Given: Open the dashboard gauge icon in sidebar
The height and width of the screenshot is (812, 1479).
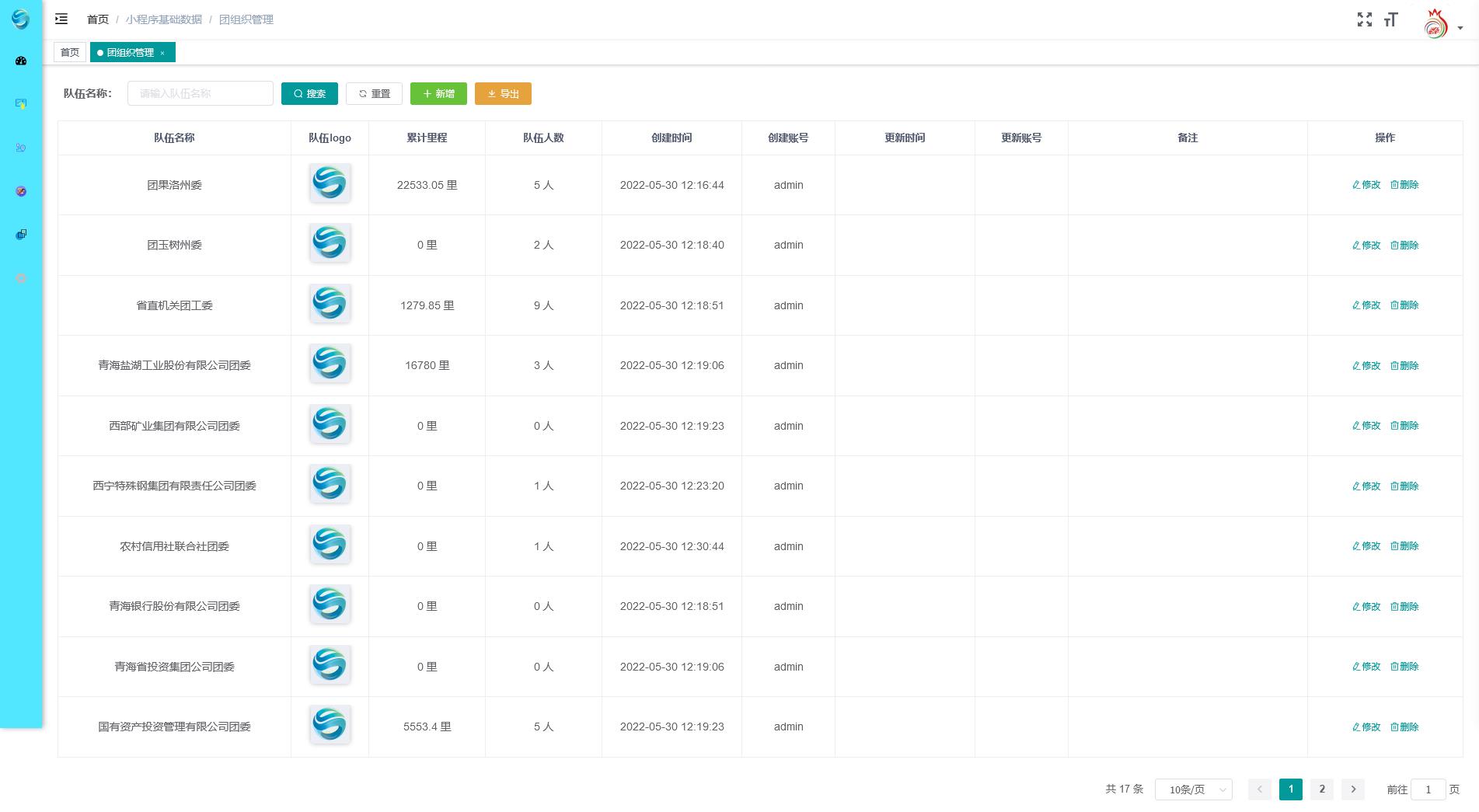Looking at the screenshot, I should [x=21, y=61].
